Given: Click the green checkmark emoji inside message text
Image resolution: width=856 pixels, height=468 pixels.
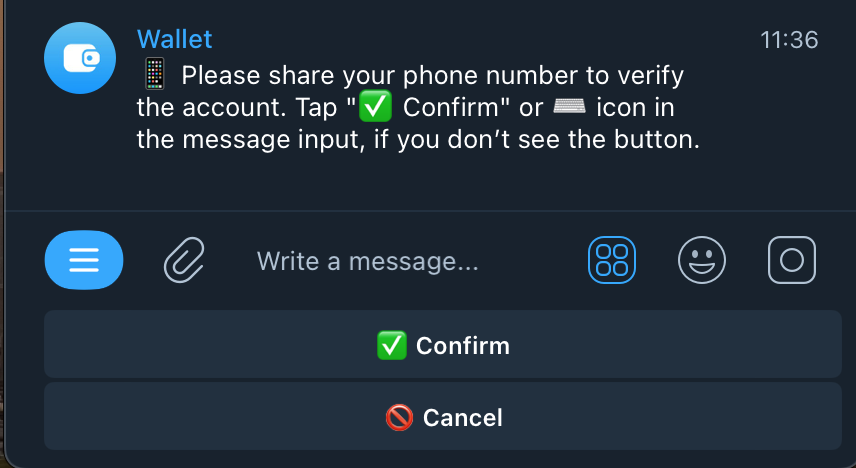Looking at the screenshot, I should pos(373,107).
